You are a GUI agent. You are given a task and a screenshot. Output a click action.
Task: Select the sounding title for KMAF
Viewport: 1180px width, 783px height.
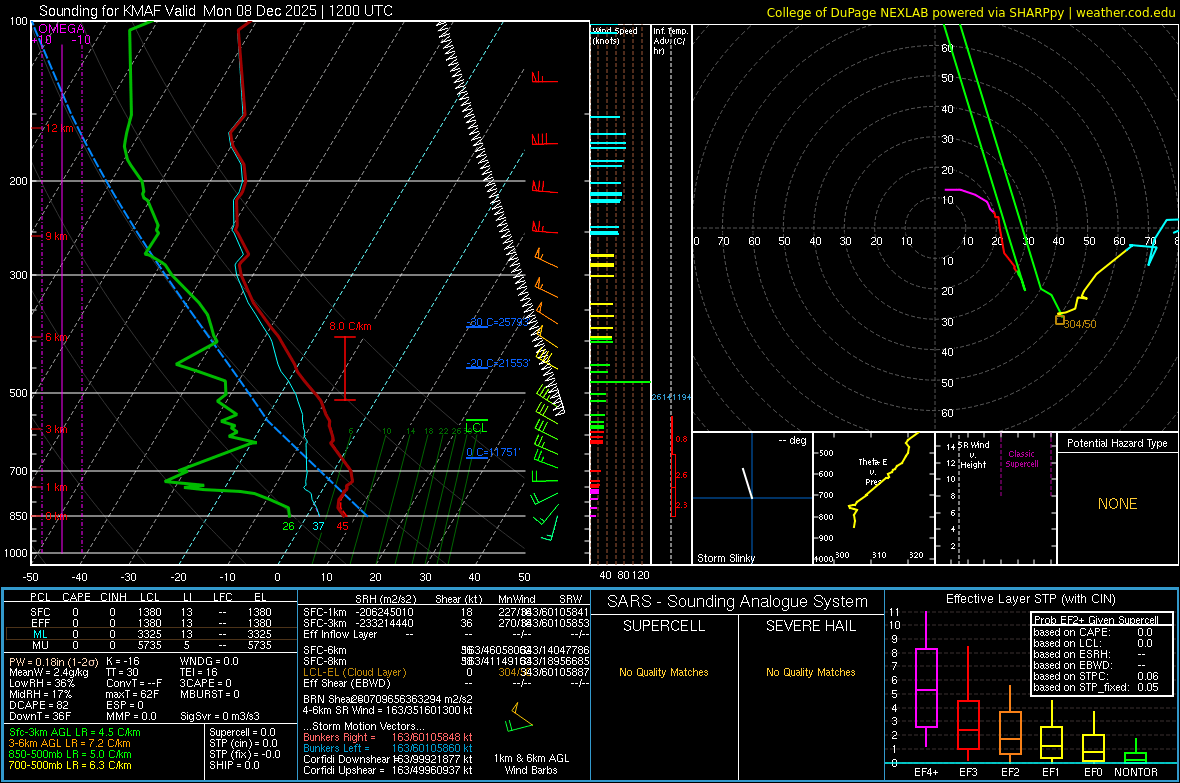pos(215,11)
